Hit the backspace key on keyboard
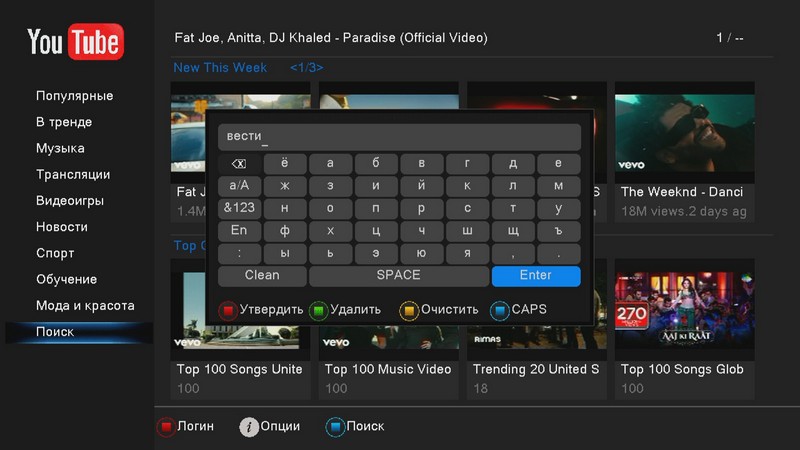 click(x=239, y=164)
